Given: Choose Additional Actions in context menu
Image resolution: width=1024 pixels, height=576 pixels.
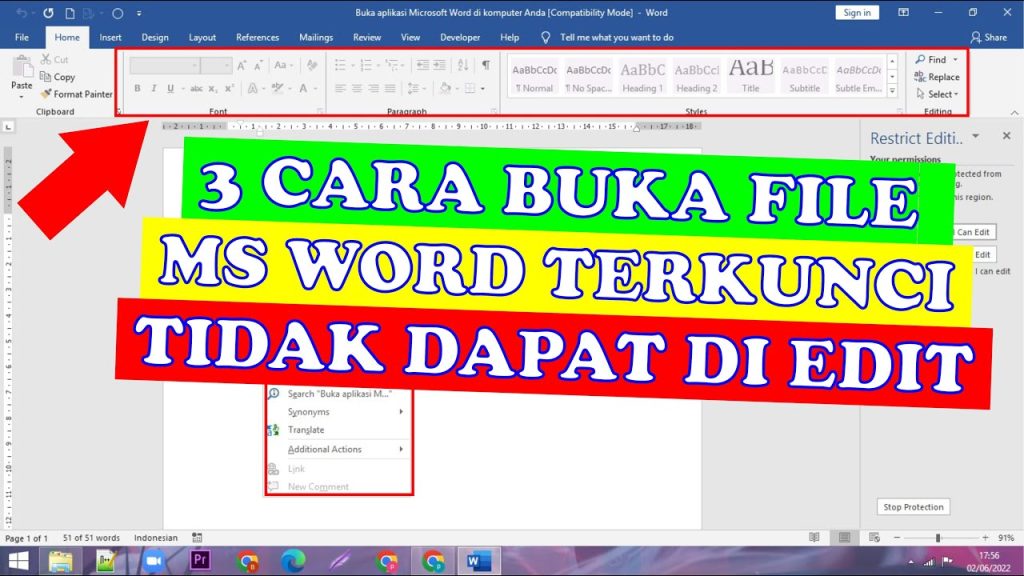Looking at the screenshot, I should tap(338, 449).
